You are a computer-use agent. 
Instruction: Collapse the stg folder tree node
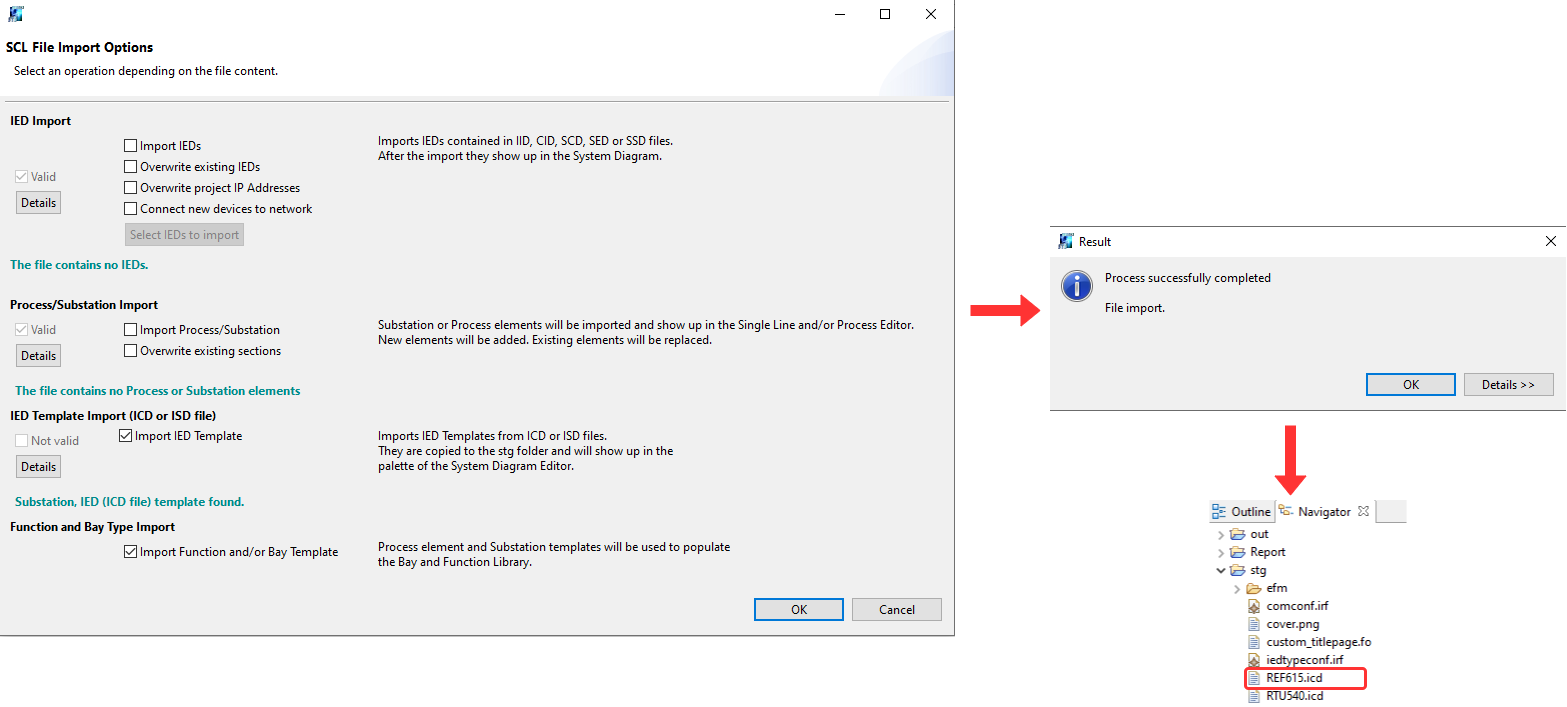(1221, 570)
